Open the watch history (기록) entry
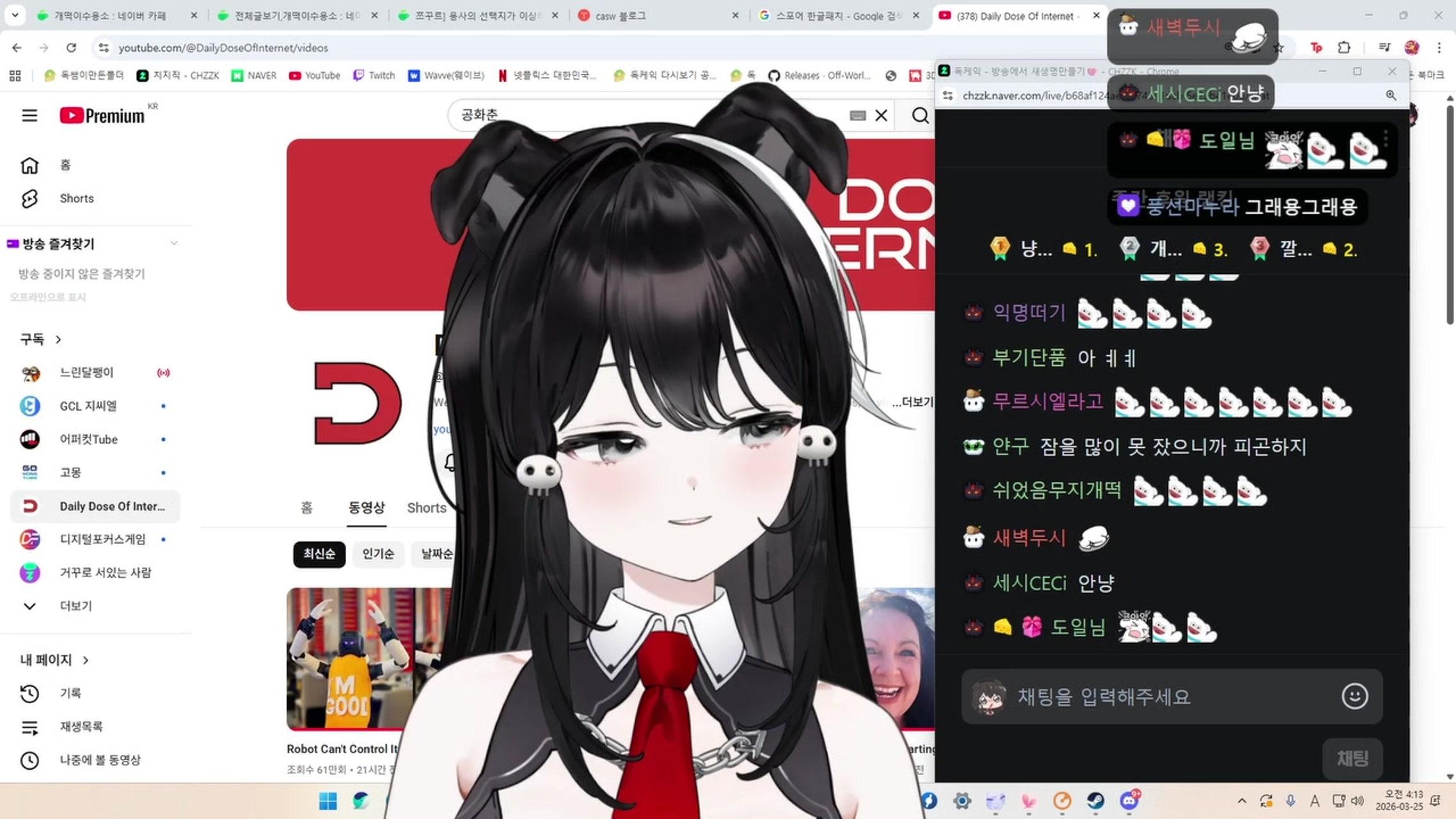The height and width of the screenshot is (819, 1456). (70, 693)
